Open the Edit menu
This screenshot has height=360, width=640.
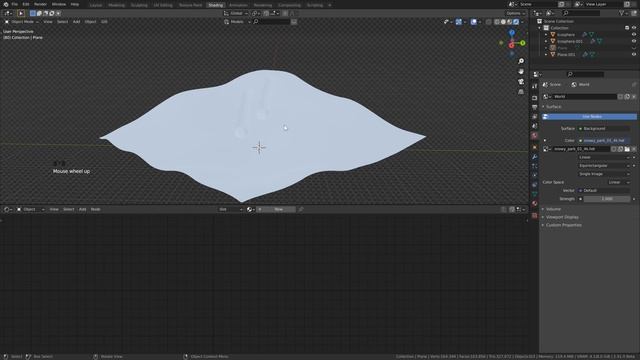click(x=26, y=4)
